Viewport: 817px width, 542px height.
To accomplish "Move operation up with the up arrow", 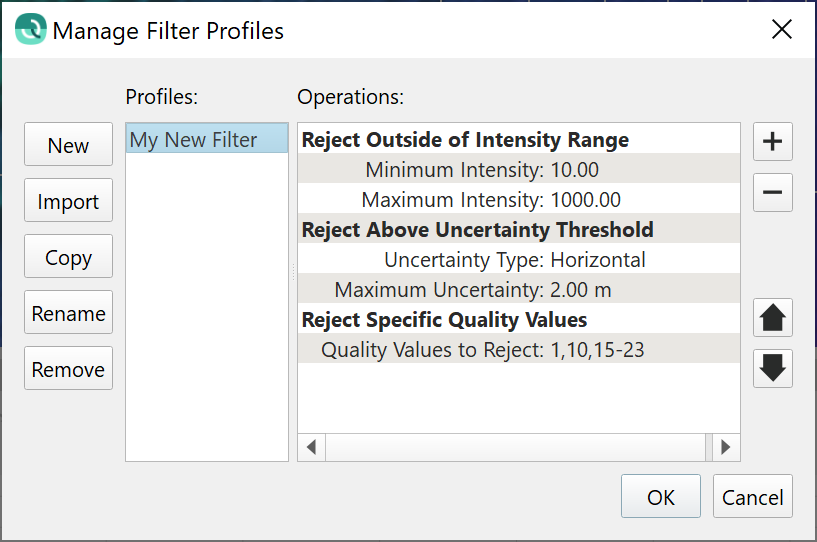I will pyautogui.click(x=772, y=318).
